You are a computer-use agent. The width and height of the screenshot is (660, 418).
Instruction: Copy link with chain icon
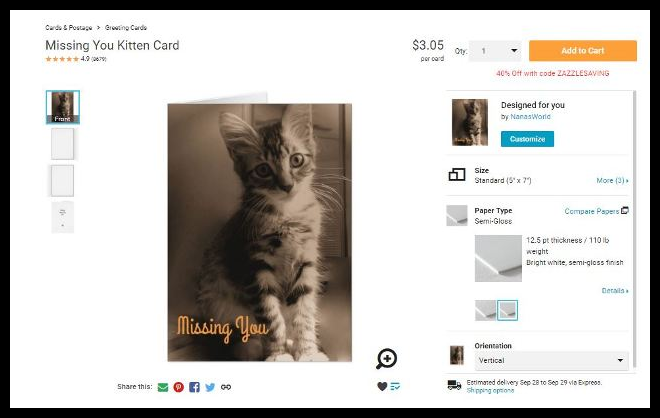[x=226, y=387]
